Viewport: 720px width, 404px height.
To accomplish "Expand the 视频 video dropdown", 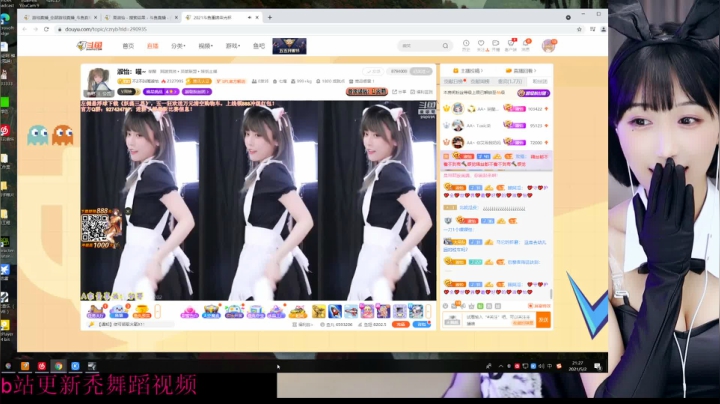I will tap(206, 46).
